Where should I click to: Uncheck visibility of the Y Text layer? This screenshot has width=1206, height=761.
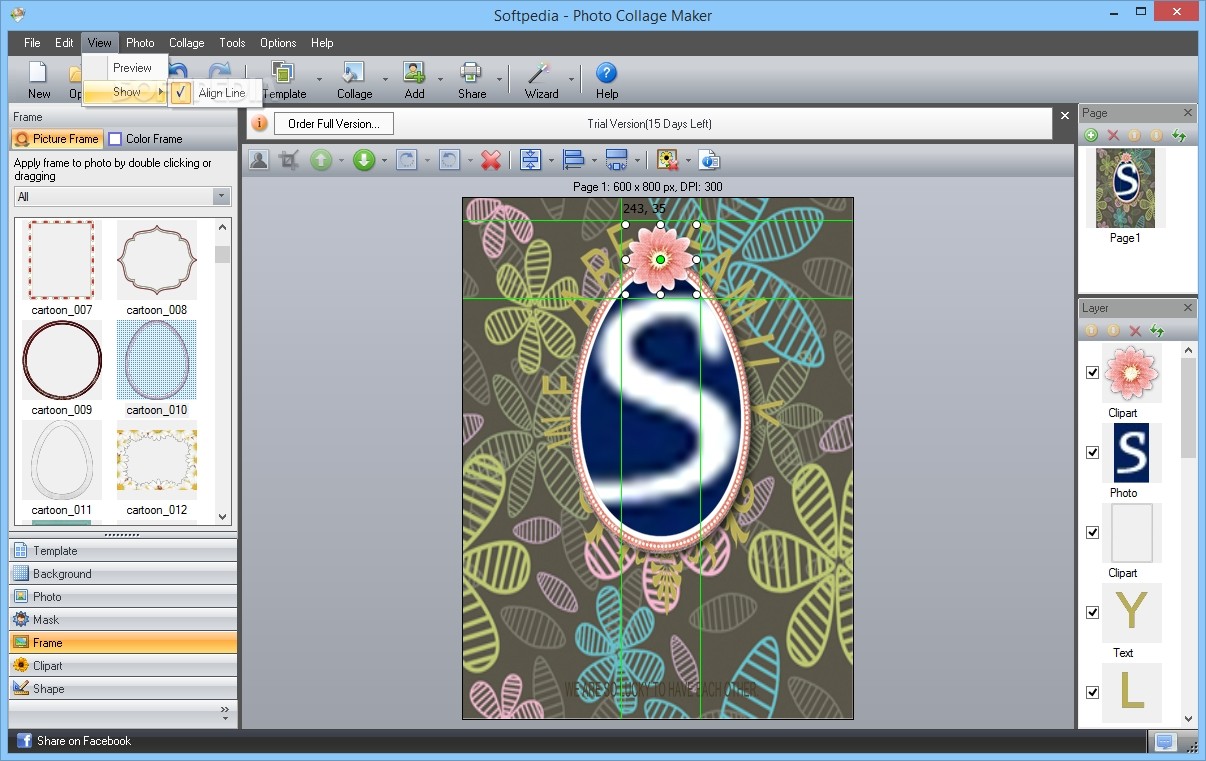[1092, 612]
